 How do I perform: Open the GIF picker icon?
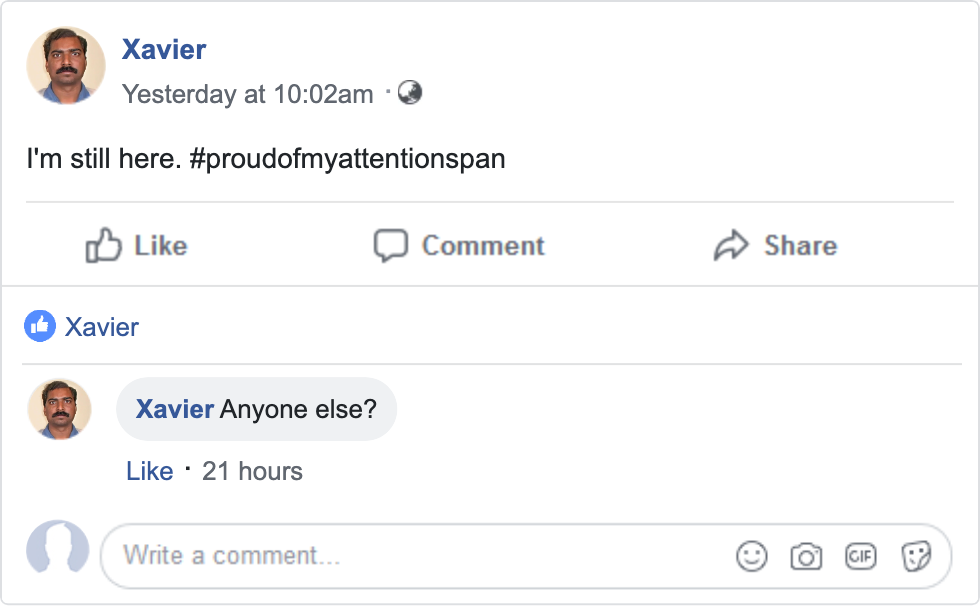point(861,556)
